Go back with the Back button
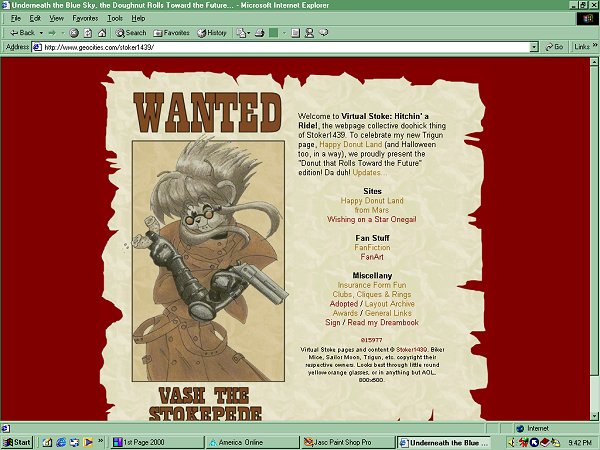 point(22,33)
